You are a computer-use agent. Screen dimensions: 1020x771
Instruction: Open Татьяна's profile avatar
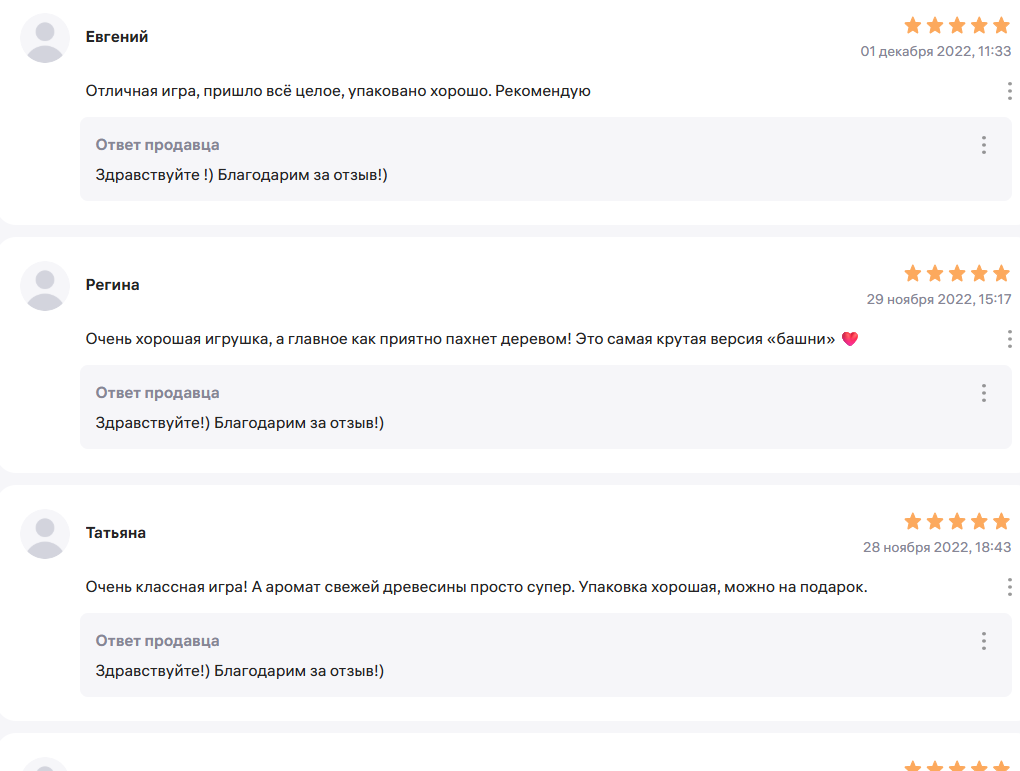45,534
